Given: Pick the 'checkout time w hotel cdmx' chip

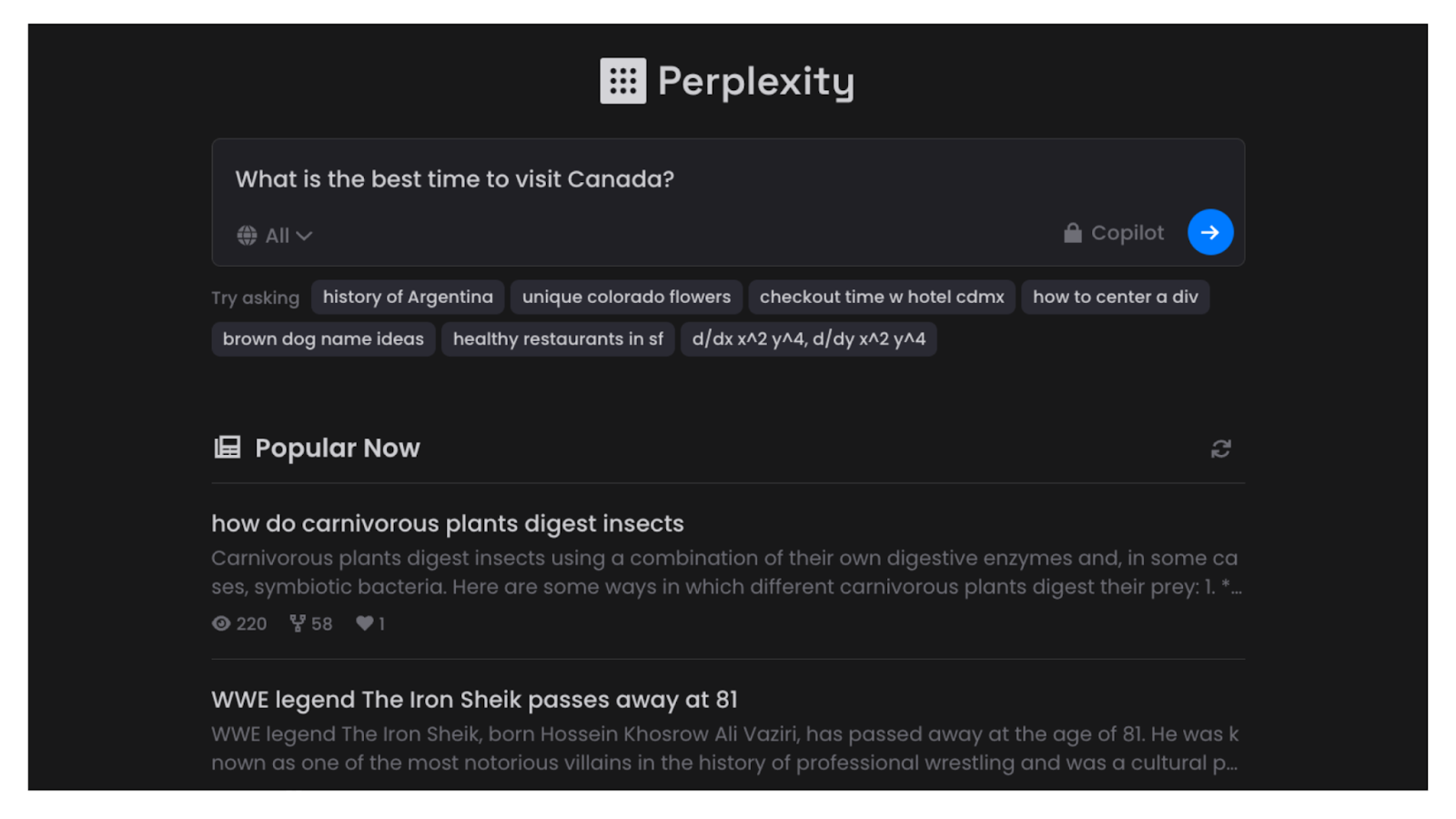Looking at the screenshot, I should pyautogui.click(x=881, y=297).
